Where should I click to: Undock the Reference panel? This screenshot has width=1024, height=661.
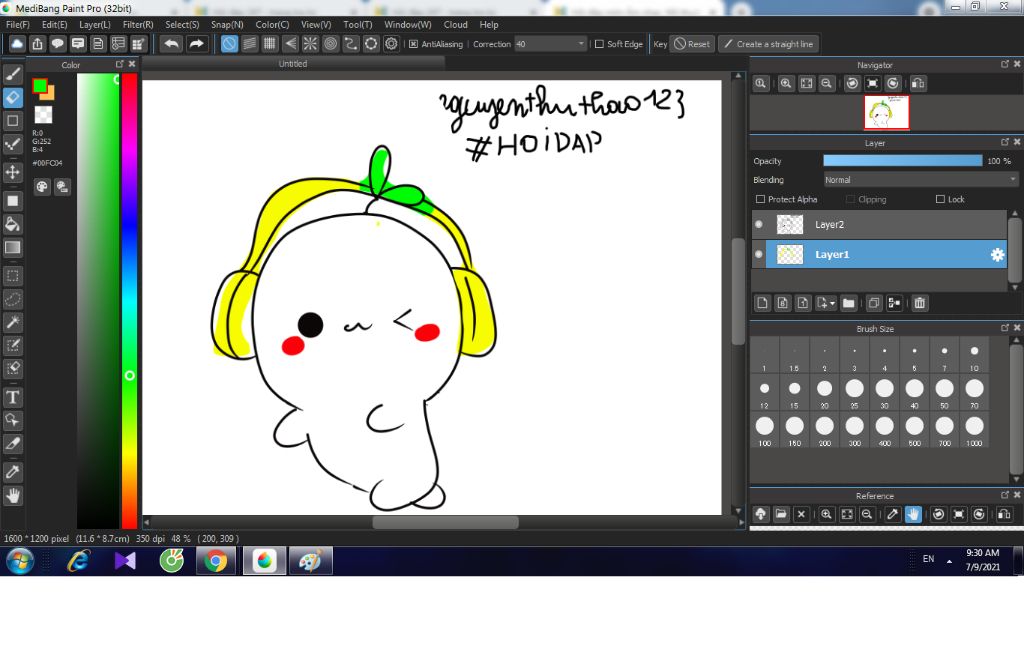[1005, 495]
